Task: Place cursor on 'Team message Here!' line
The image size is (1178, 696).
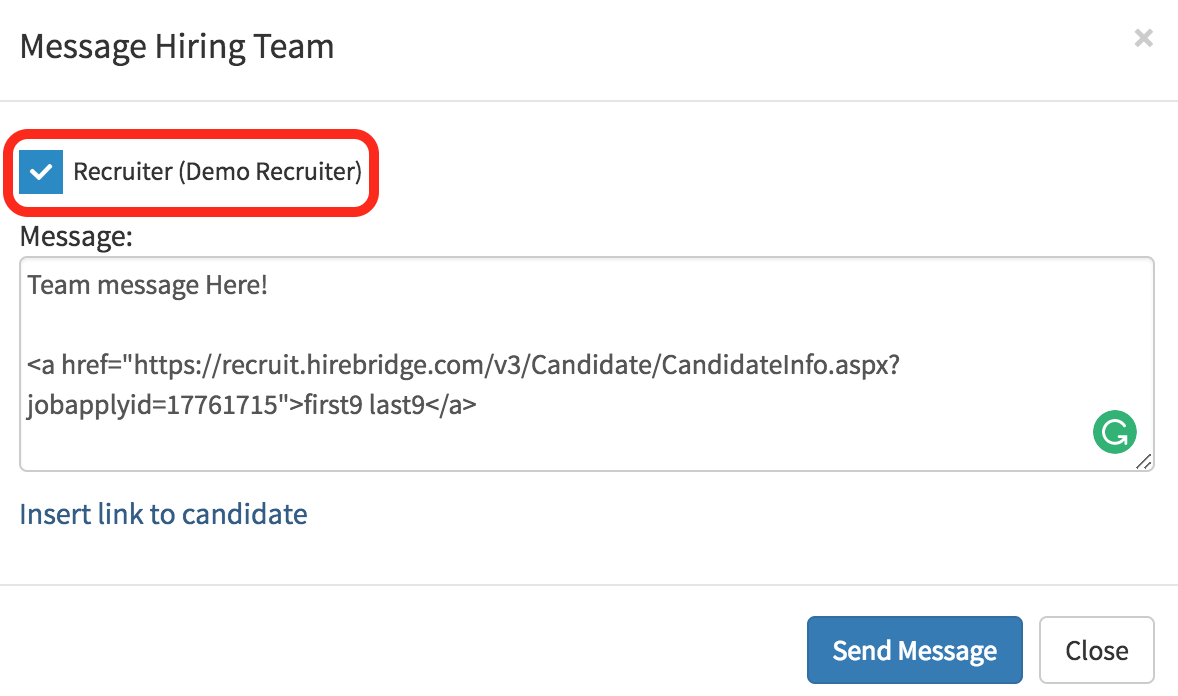Action: point(147,286)
